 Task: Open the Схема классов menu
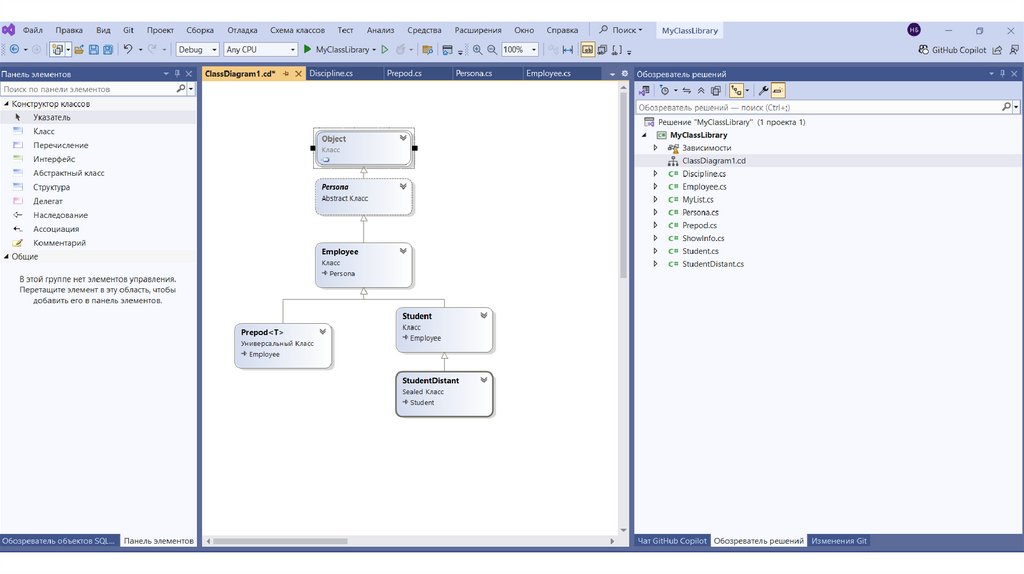click(297, 31)
